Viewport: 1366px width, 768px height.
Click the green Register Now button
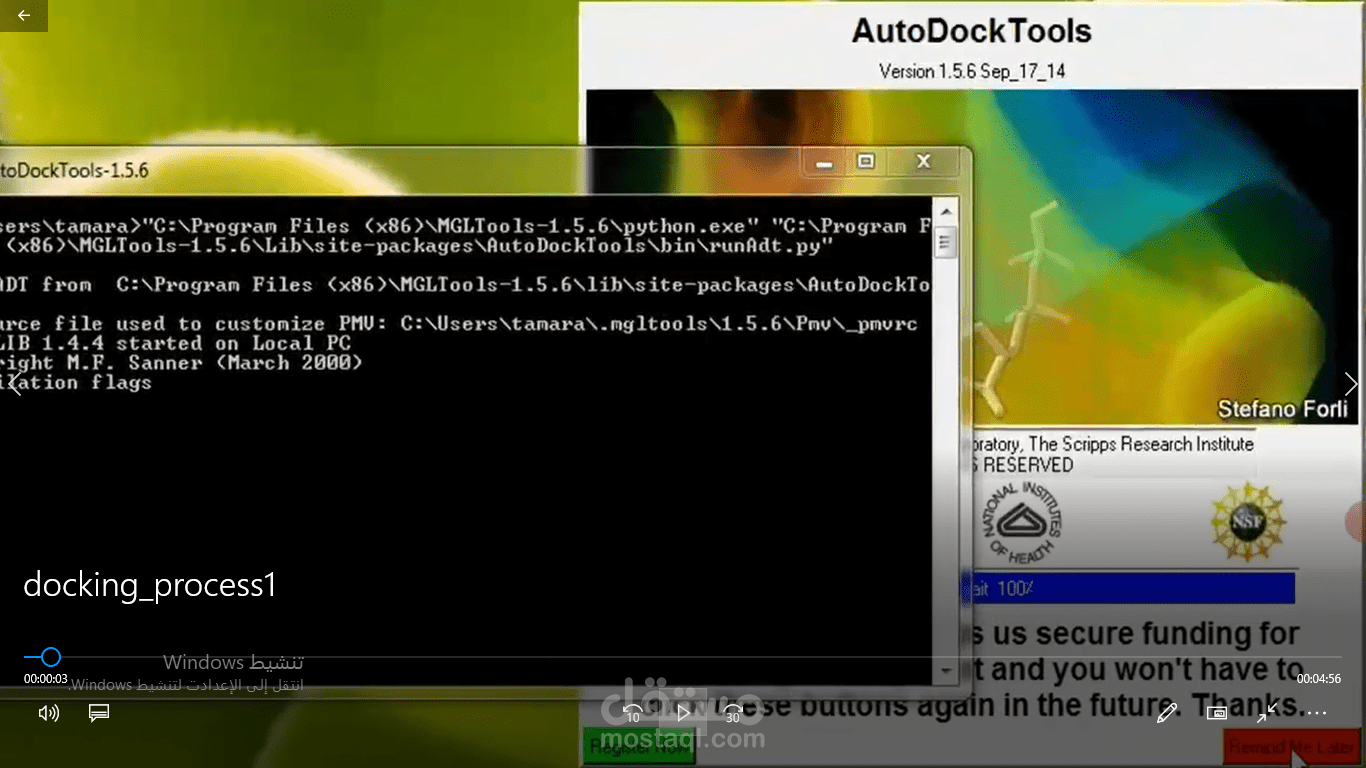[639, 746]
